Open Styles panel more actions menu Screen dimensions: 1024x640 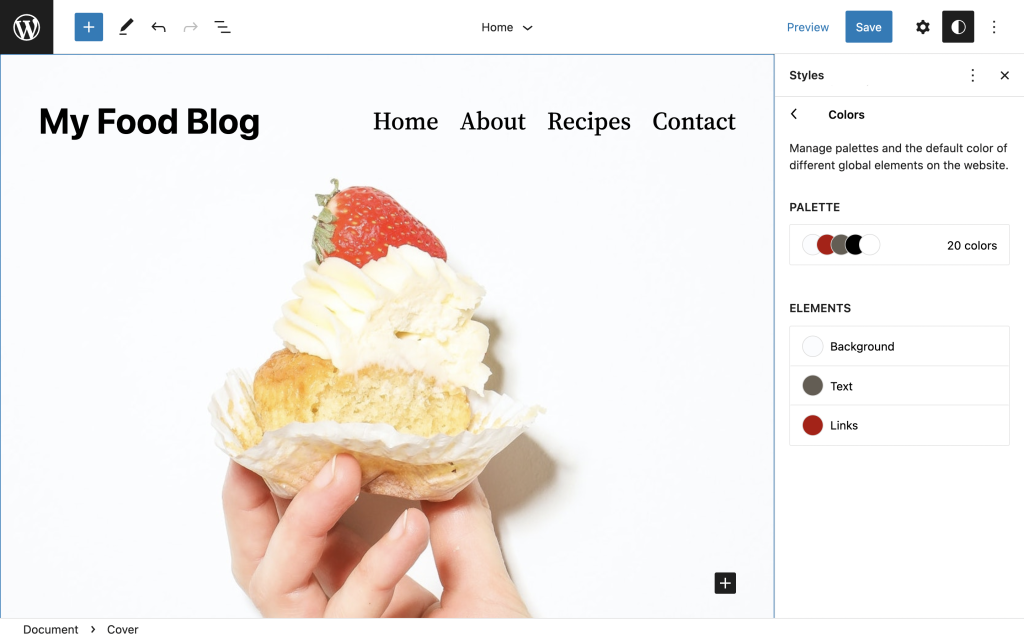972,75
